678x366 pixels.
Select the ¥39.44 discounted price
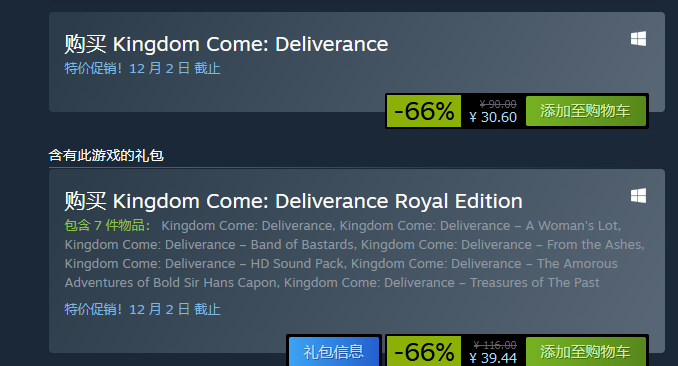tap(493, 358)
